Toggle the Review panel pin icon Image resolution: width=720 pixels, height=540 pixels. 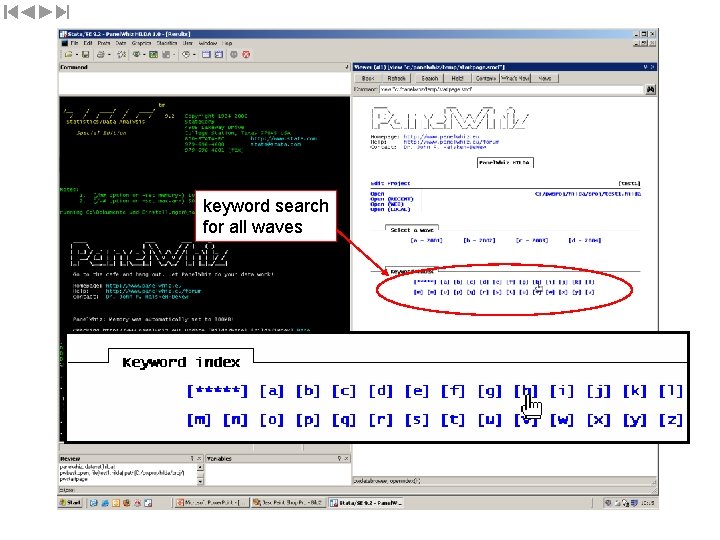click(x=193, y=458)
